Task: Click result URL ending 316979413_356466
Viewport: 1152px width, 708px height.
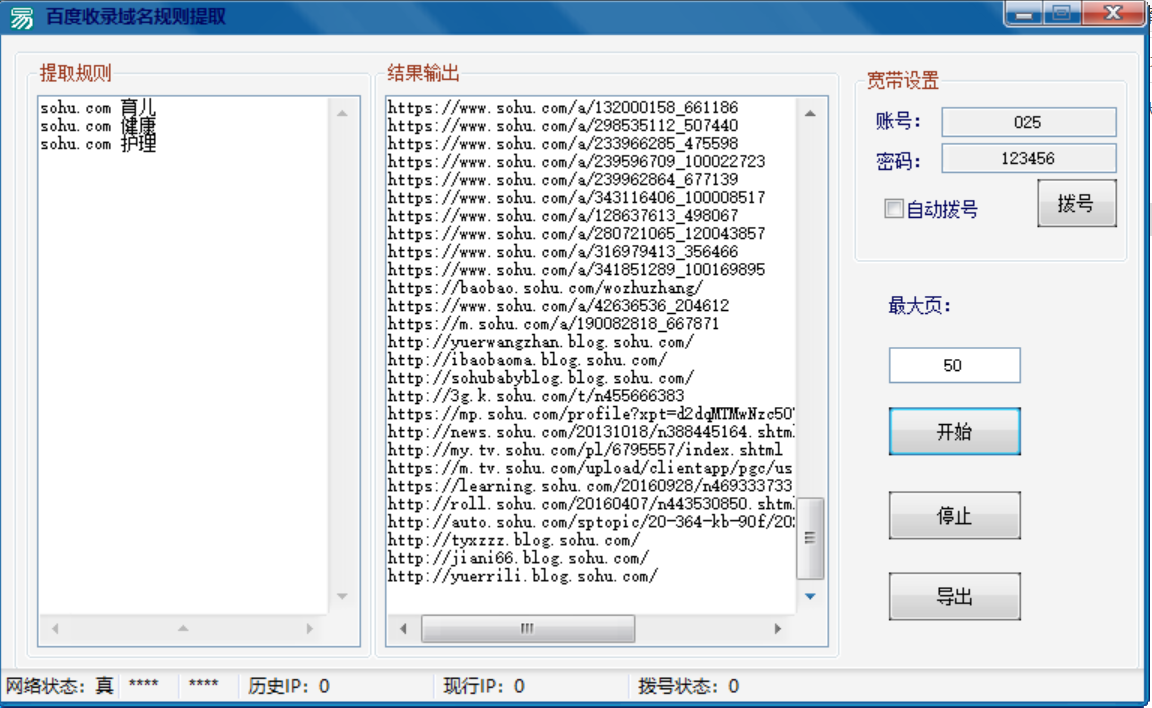Action: click(x=563, y=252)
